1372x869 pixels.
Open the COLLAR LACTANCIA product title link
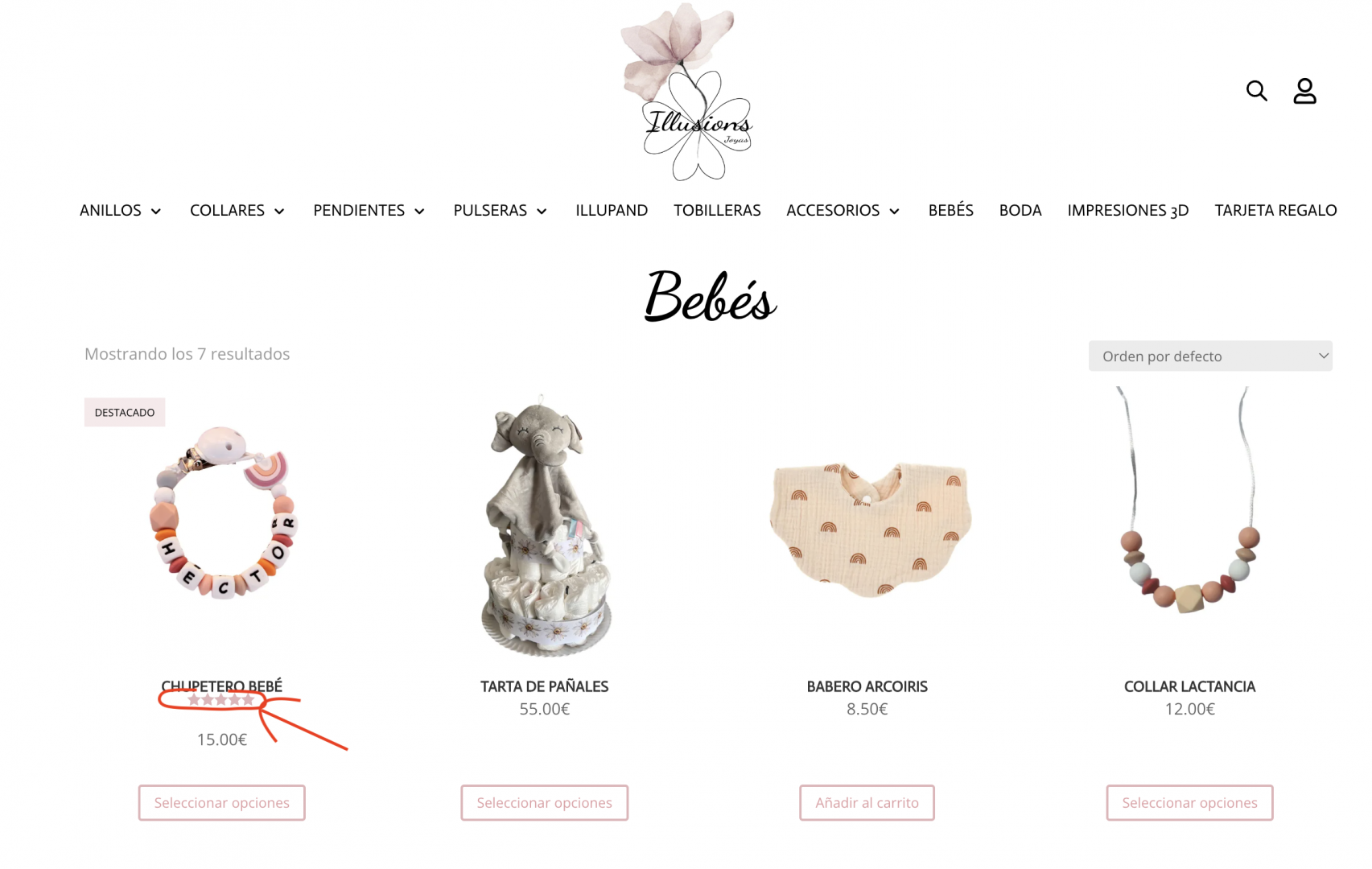coord(1189,686)
